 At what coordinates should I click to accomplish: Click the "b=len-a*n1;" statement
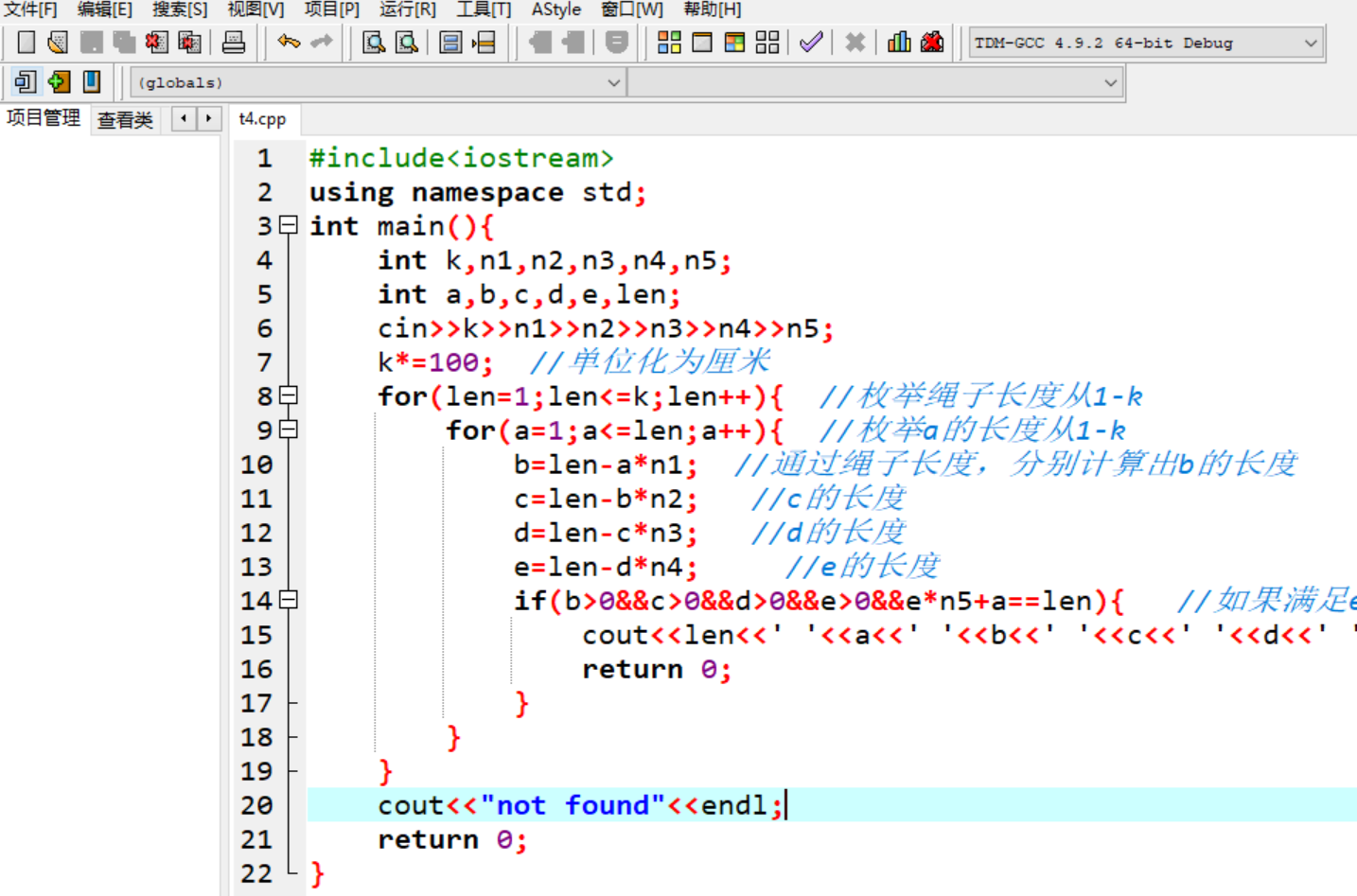(x=606, y=465)
